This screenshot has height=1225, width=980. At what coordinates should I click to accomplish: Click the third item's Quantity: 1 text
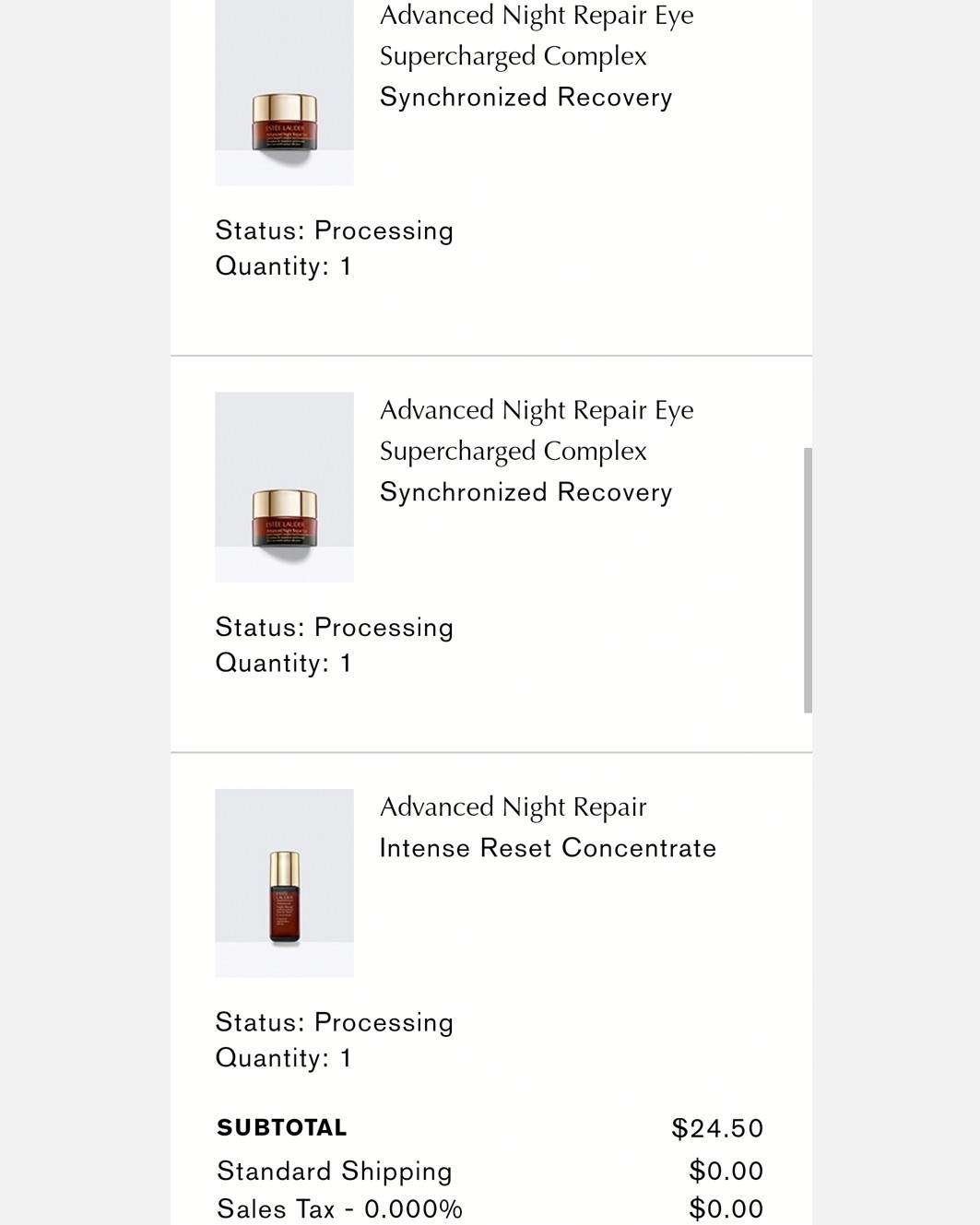(x=283, y=1058)
